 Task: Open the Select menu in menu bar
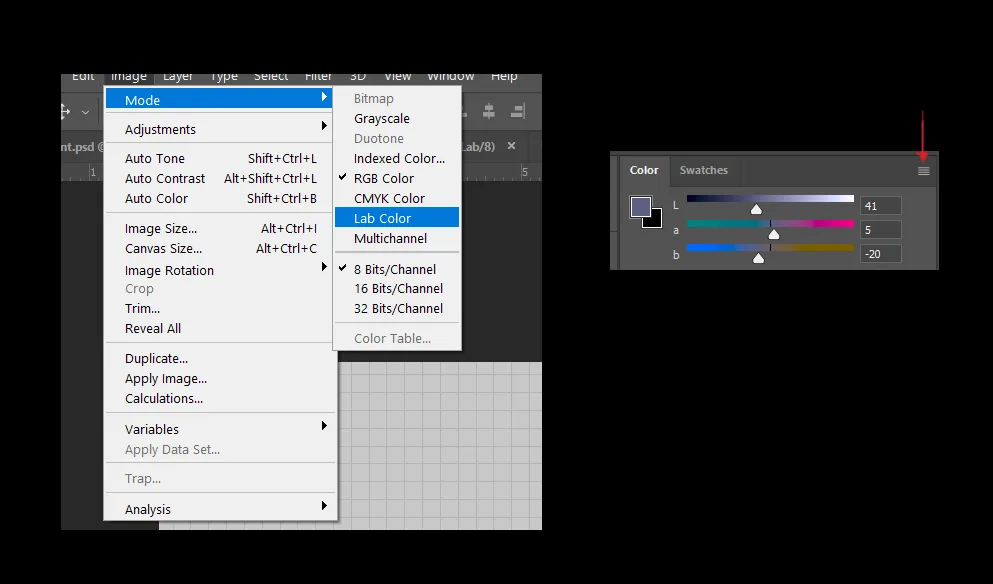click(271, 77)
